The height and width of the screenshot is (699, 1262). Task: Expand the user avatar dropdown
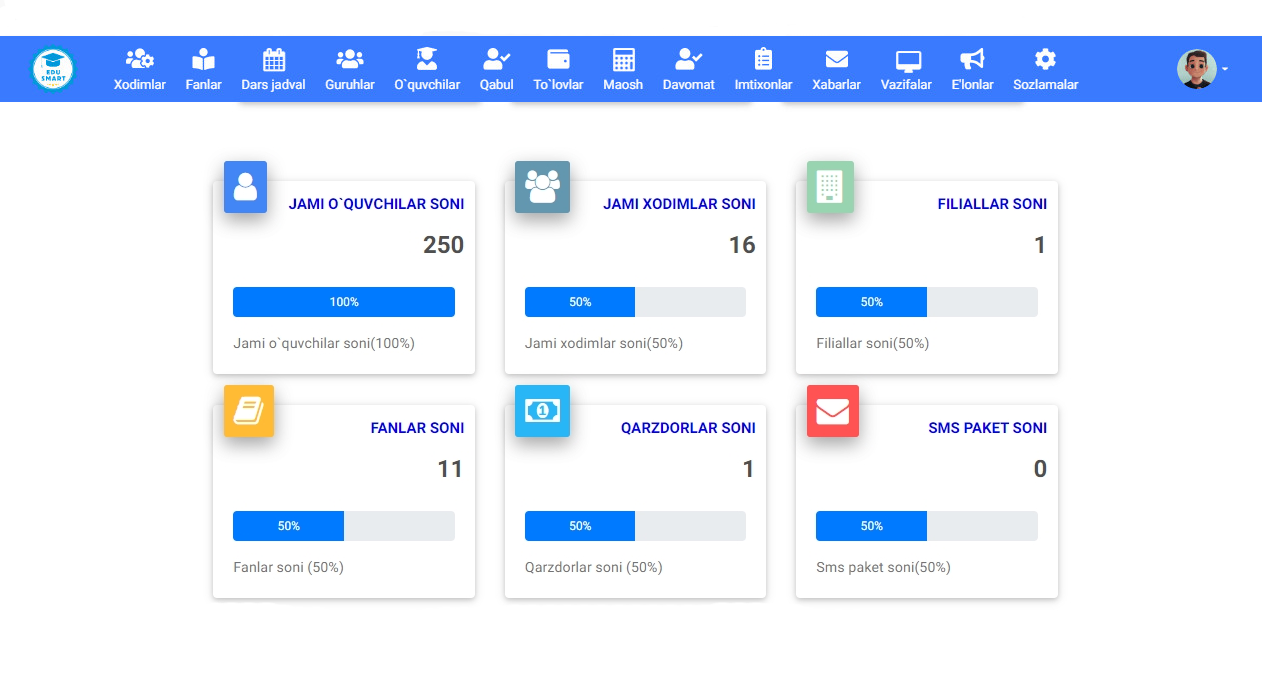tap(1201, 69)
